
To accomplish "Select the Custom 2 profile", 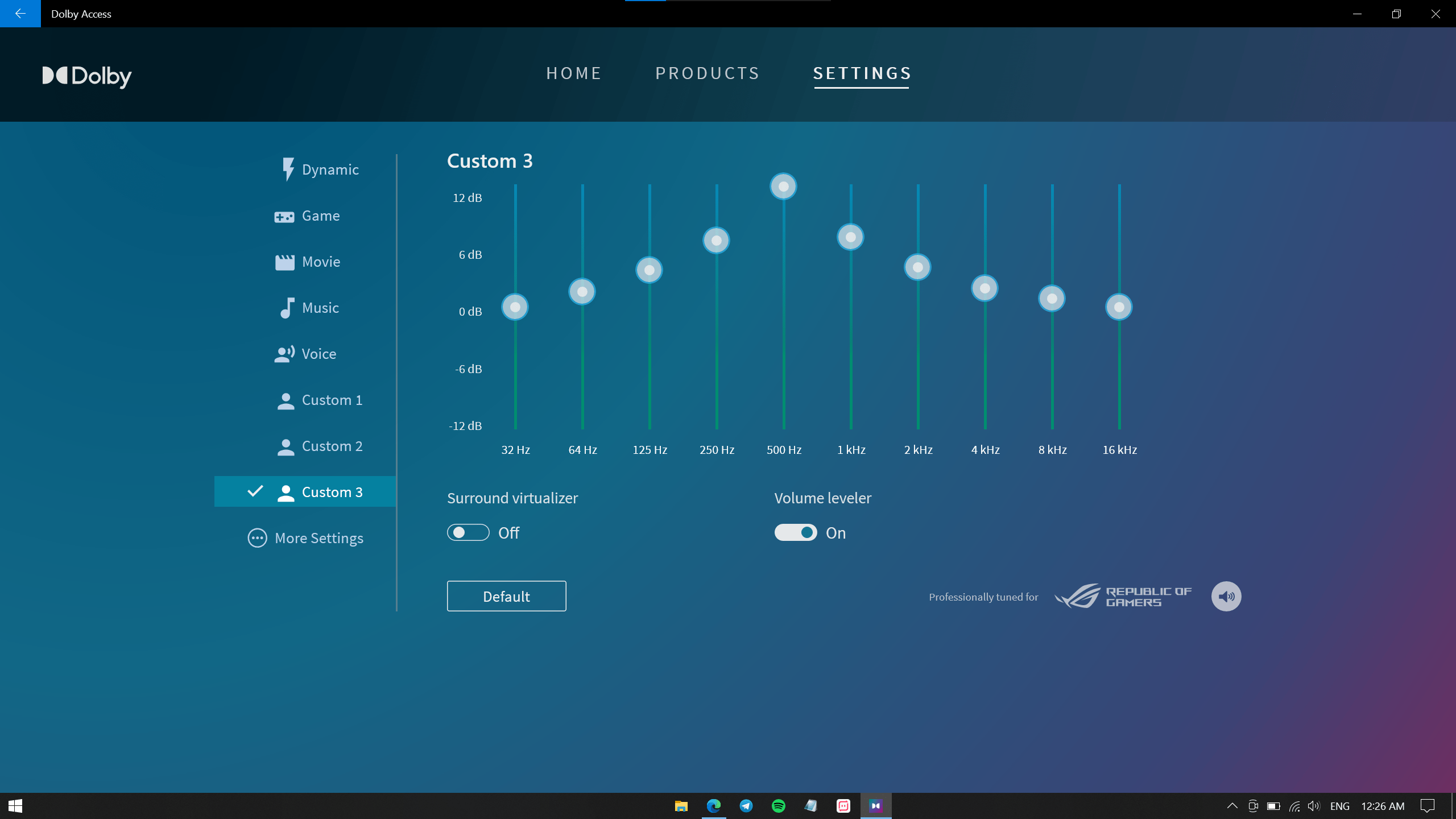I will coord(319,446).
